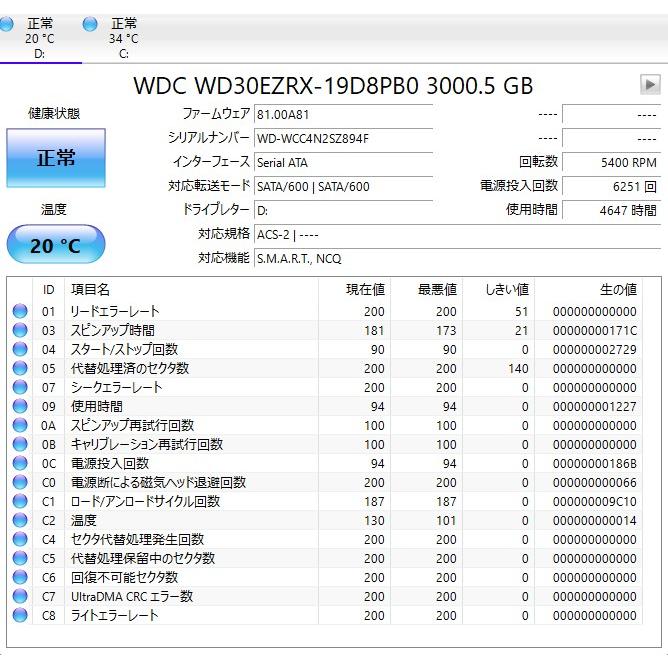Click raw value 000000002729

point(595,350)
